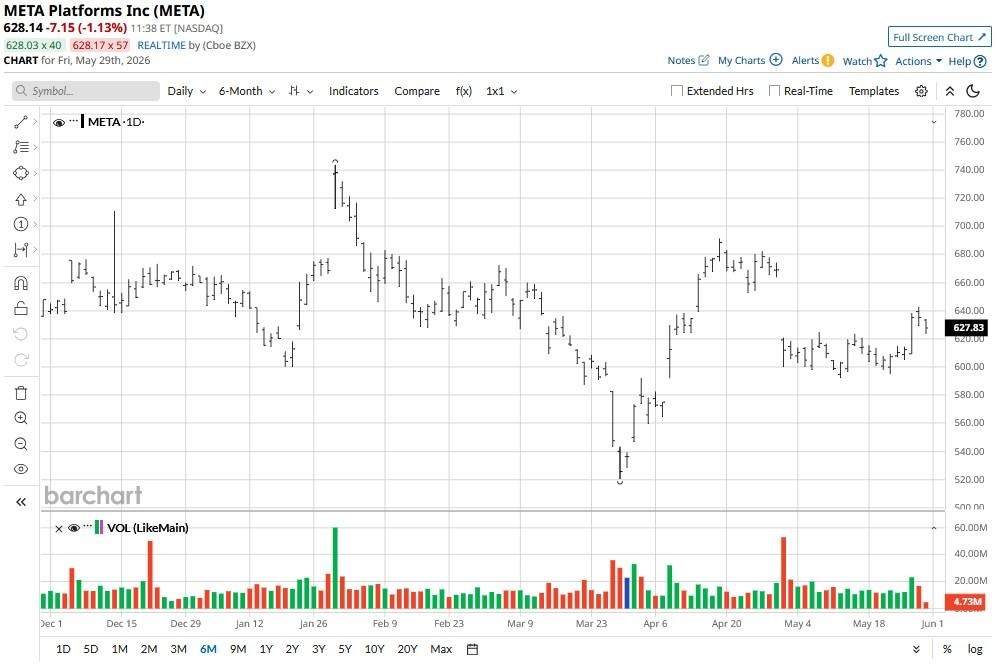
Task: Select the 1Y range tab
Action: [266, 649]
